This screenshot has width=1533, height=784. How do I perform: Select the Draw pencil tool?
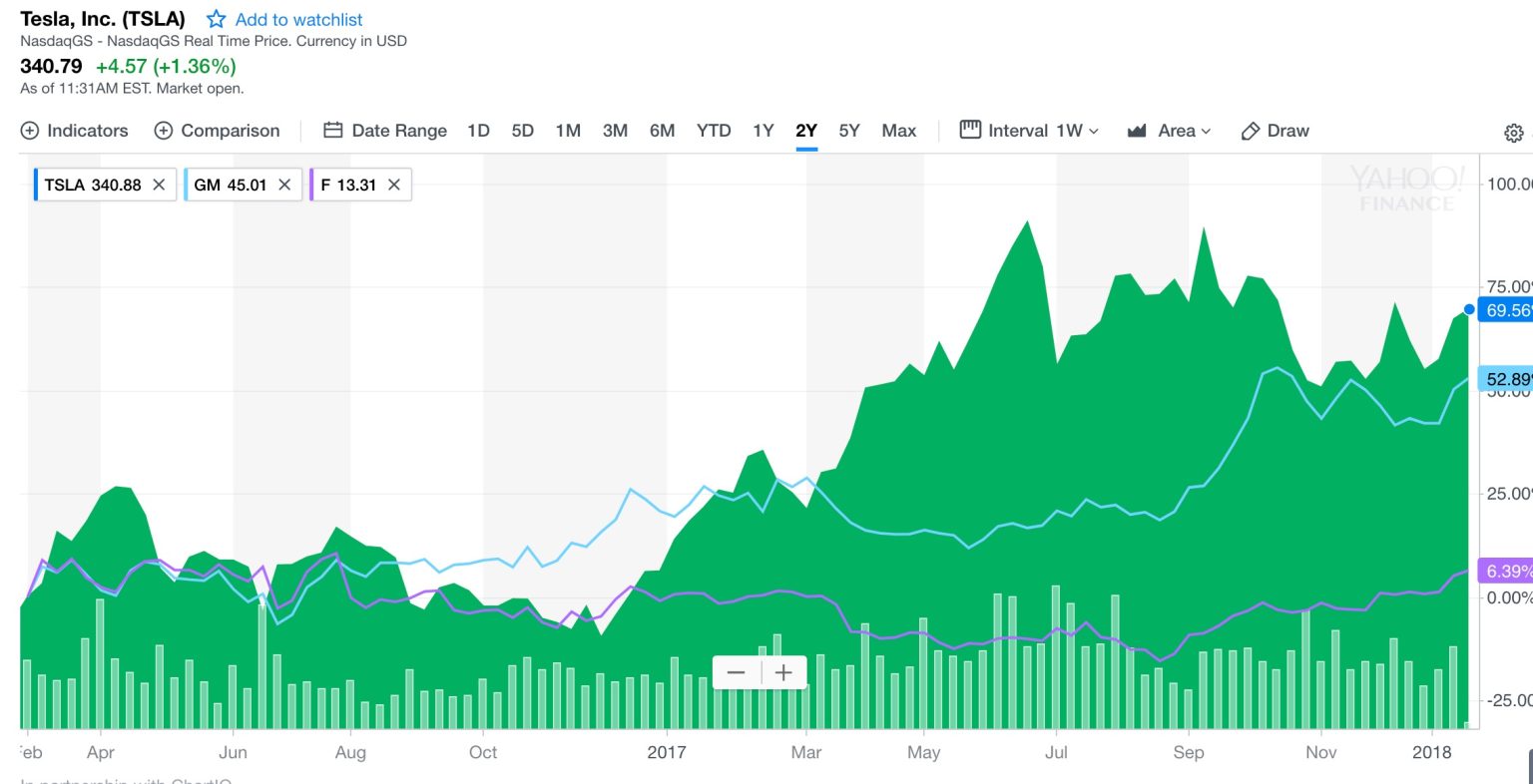click(1251, 131)
